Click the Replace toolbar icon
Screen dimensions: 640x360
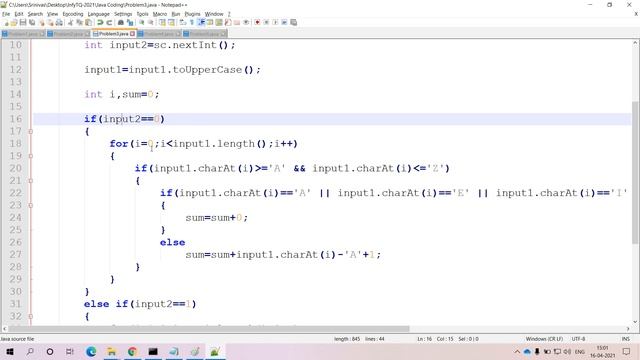[130, 22]
